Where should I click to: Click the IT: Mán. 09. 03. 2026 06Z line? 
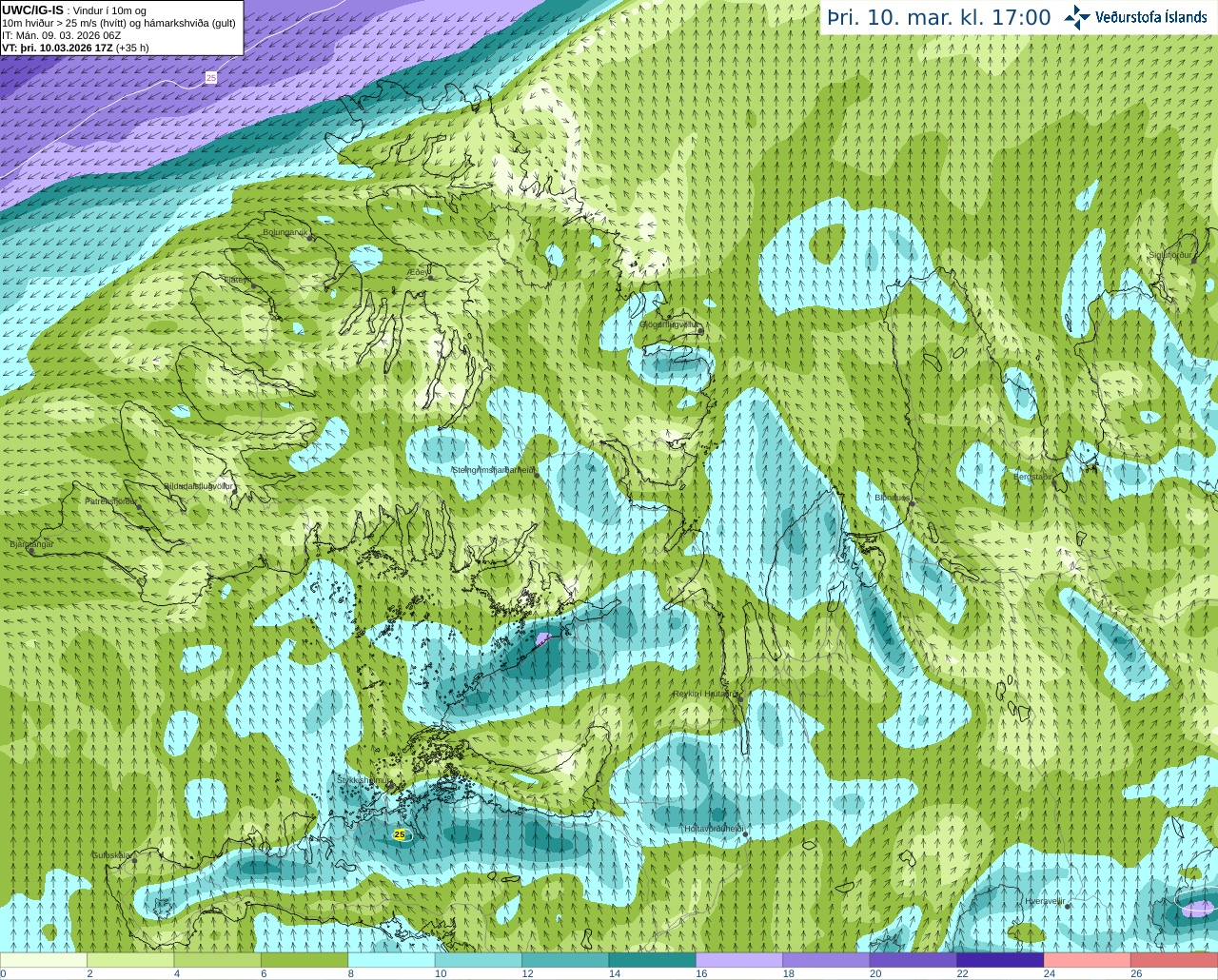click(61, 35)
